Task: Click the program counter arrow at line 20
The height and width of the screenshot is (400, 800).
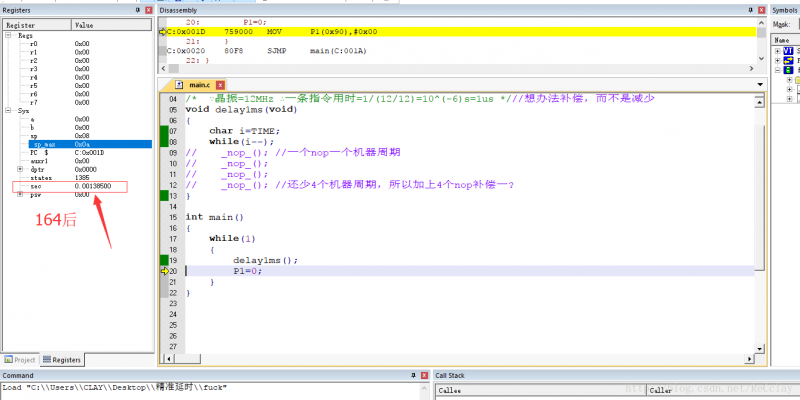Action: (x=164, y=271)
